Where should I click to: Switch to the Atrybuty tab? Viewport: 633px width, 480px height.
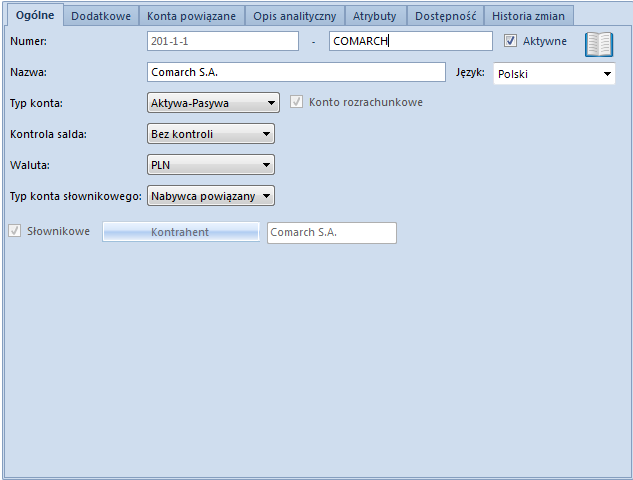(x=375, y=16)
